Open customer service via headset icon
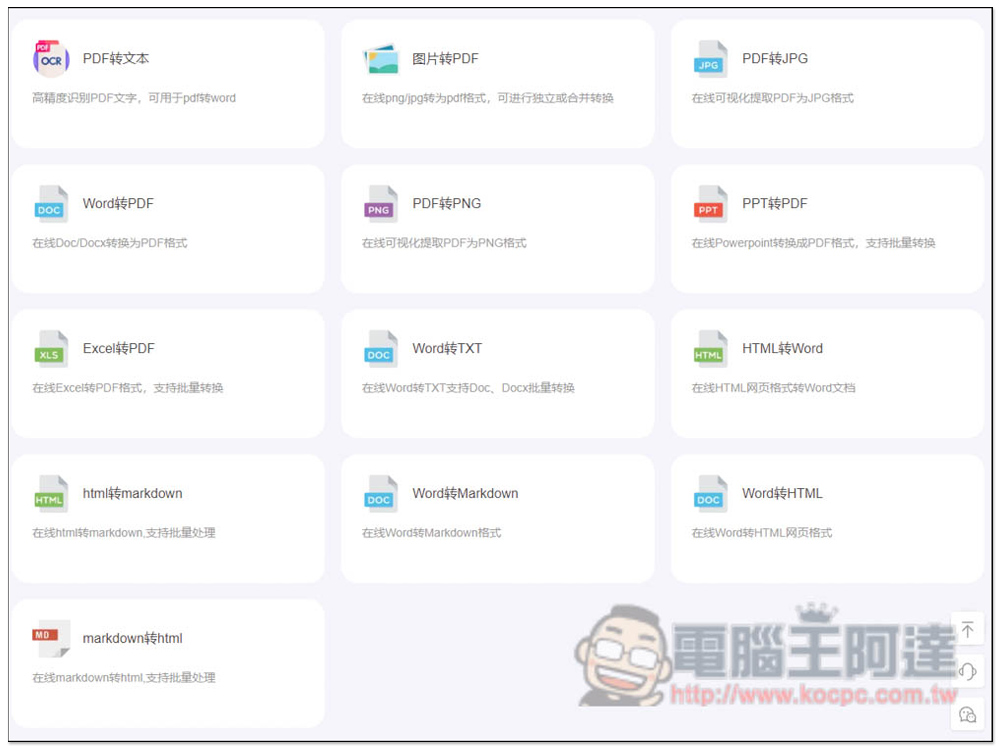The image size is (1000, 750). tap(967, 672)
